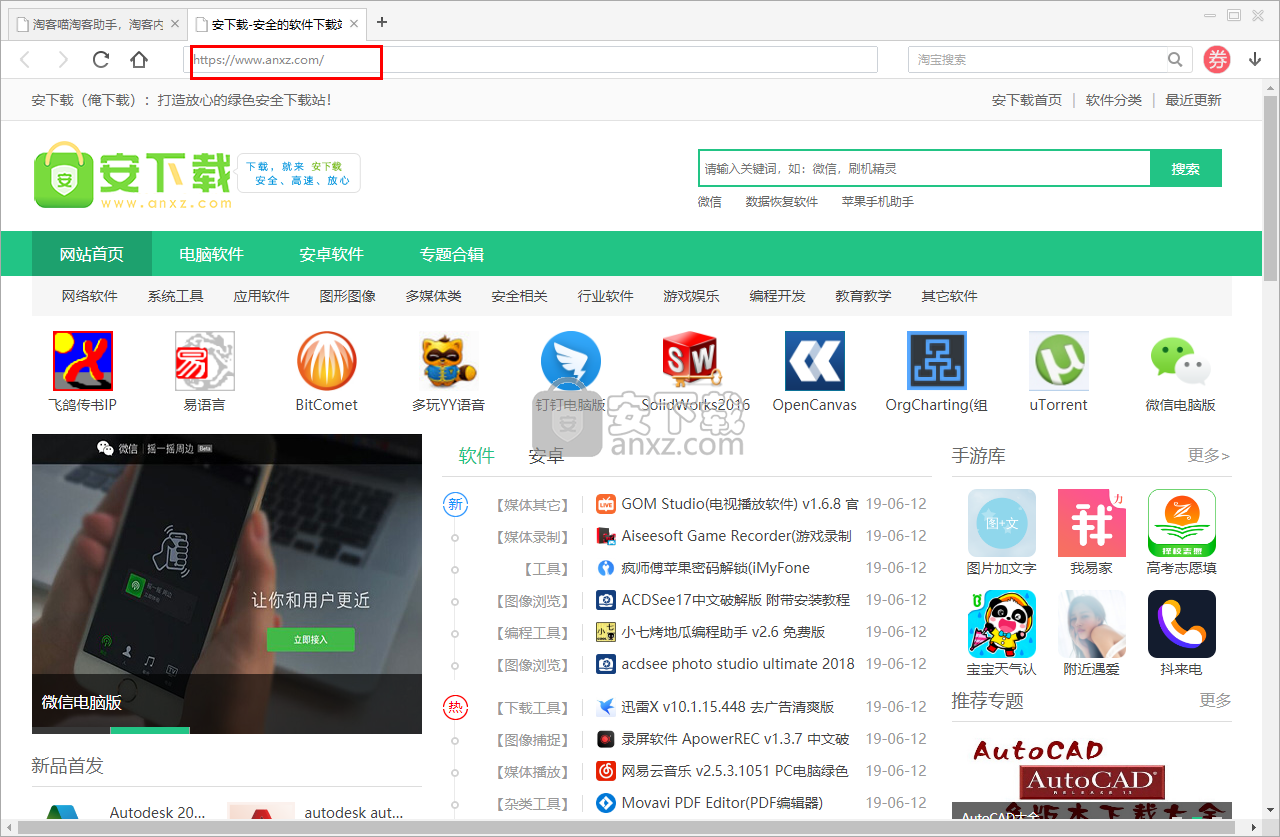Open 迅雷X v10.1.15.448 entry
The height and width of the screenshot is (837, 1280).
point(728,707)
